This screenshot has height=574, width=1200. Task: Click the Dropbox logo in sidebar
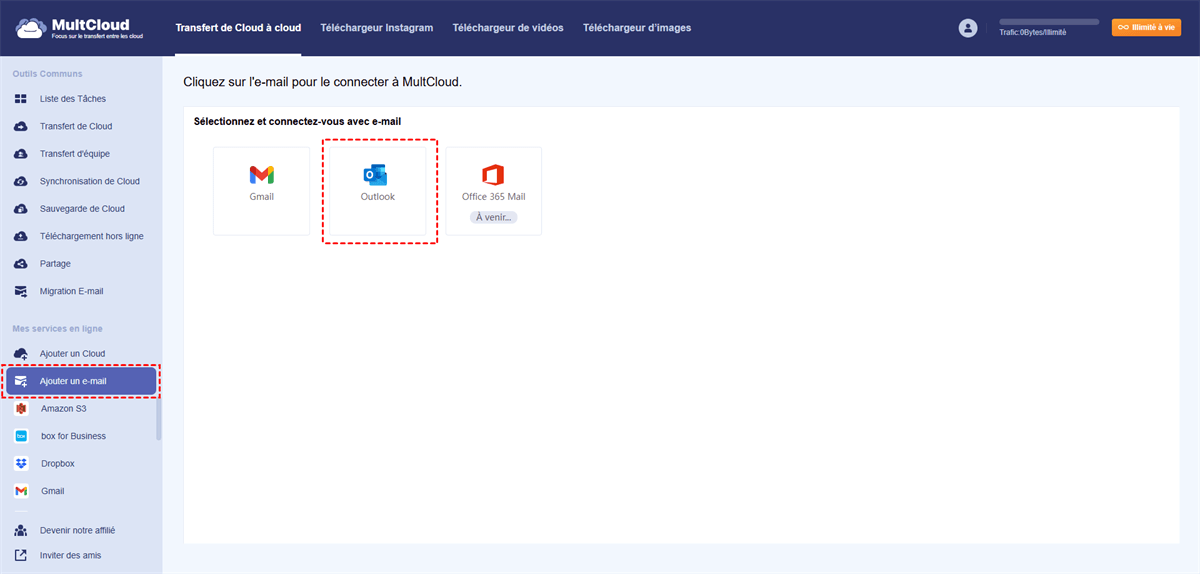pyautogui.click(x=21, y=464)
